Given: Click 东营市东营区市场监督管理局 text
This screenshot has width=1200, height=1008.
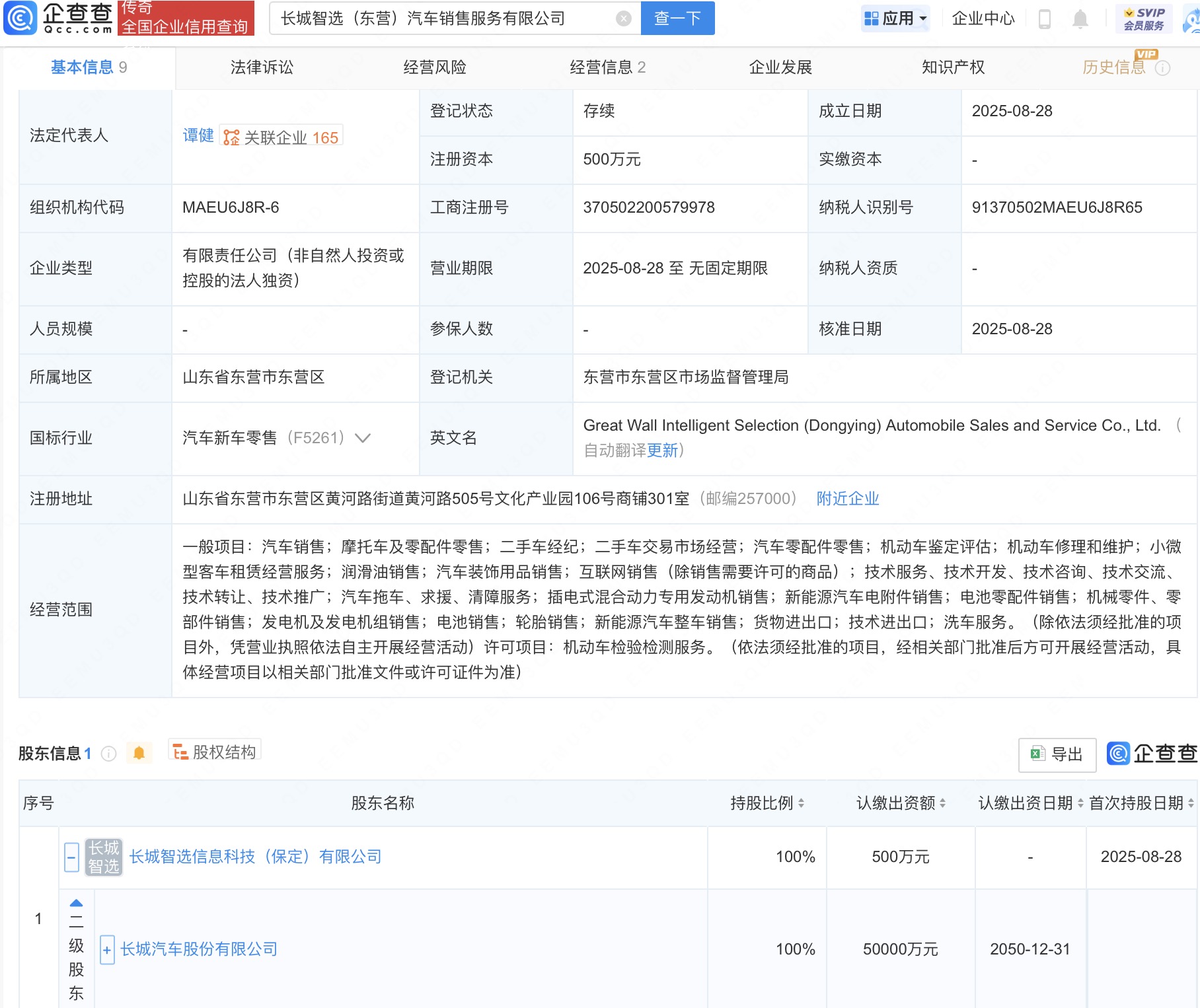Looking at the screenshot, I should (686, 377).
